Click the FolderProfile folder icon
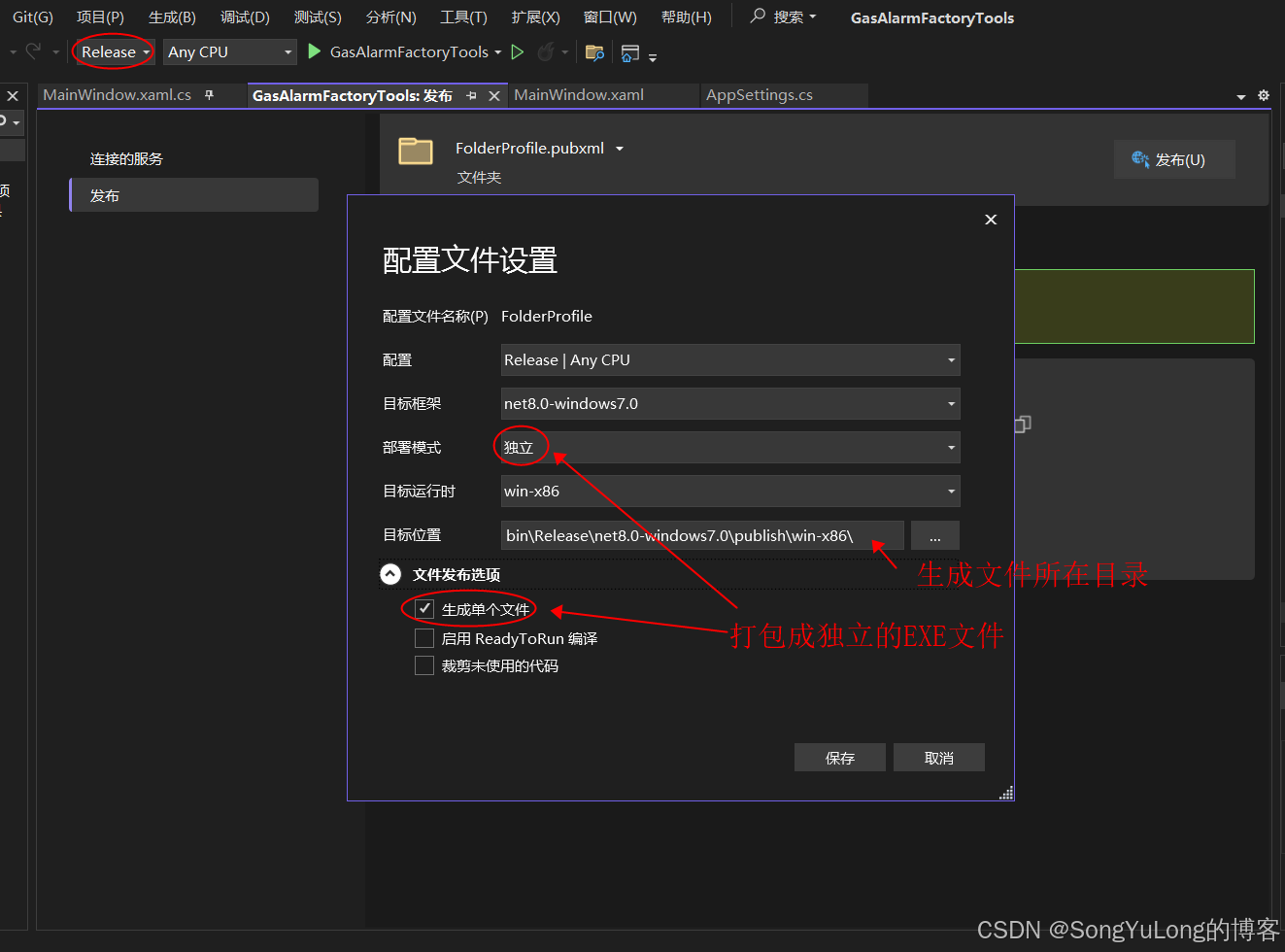The image size is (1285, 952). pyautogui.click(x=416, y=152)
